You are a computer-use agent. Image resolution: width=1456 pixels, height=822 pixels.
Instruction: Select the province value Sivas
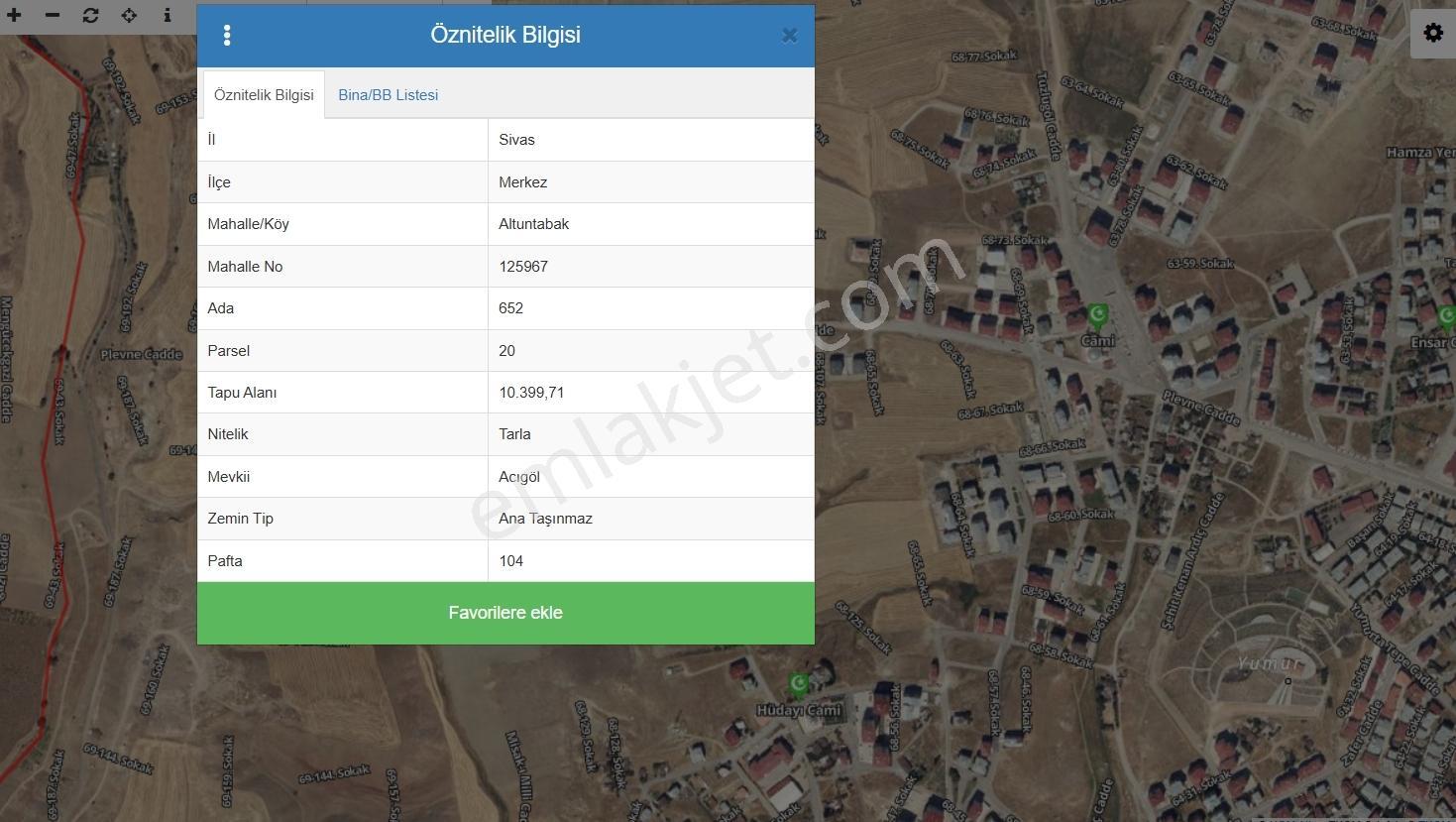coord(516,140)
